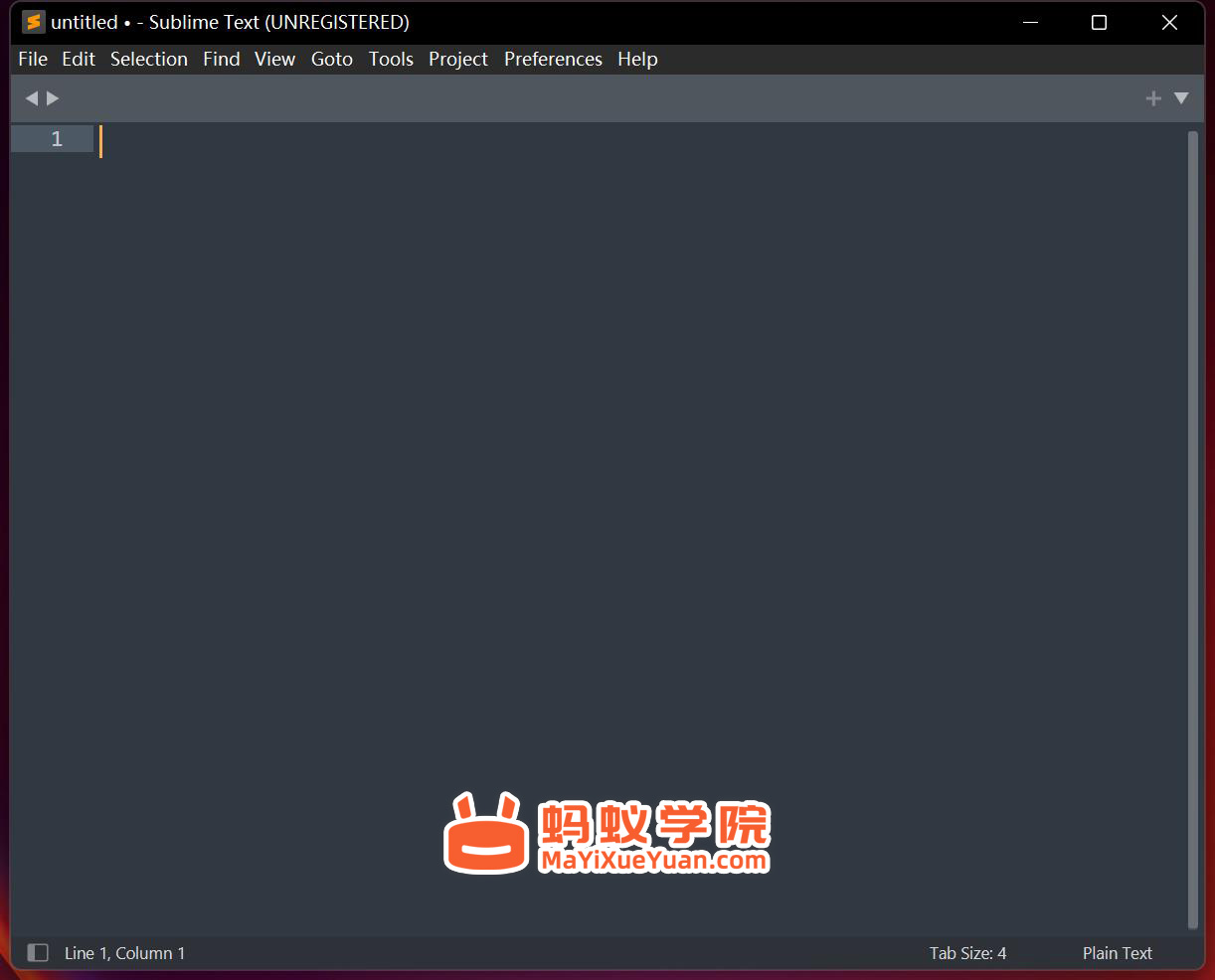Open the Help menu
The width and height of the screenshot is (1215, 980).
click(x=637, y=60)
